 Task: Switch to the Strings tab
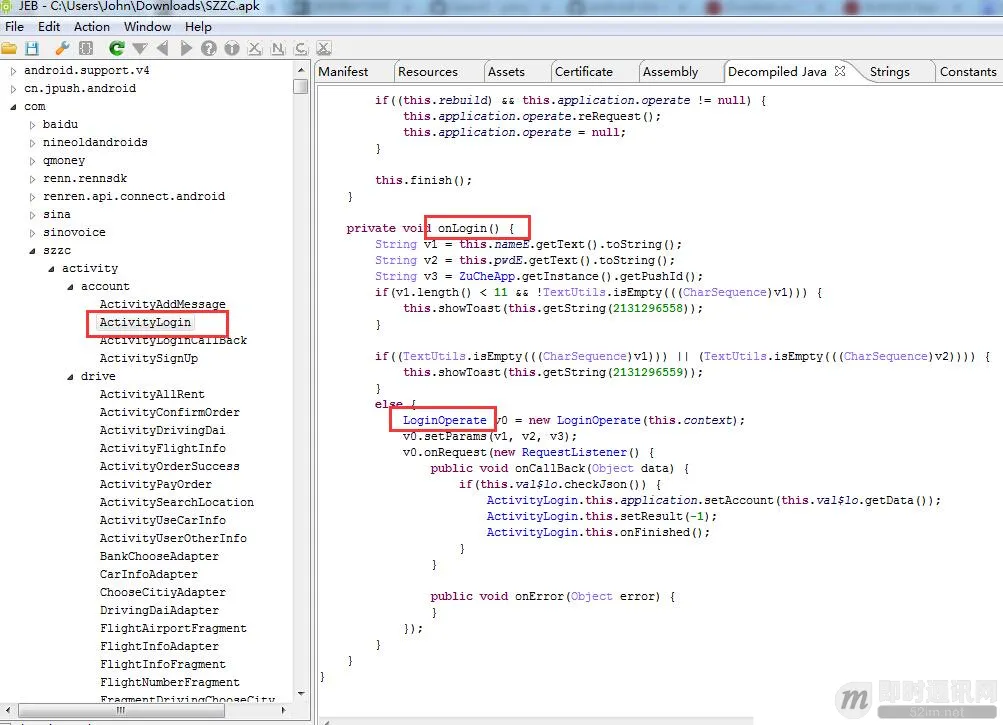[x=889, y=72]
